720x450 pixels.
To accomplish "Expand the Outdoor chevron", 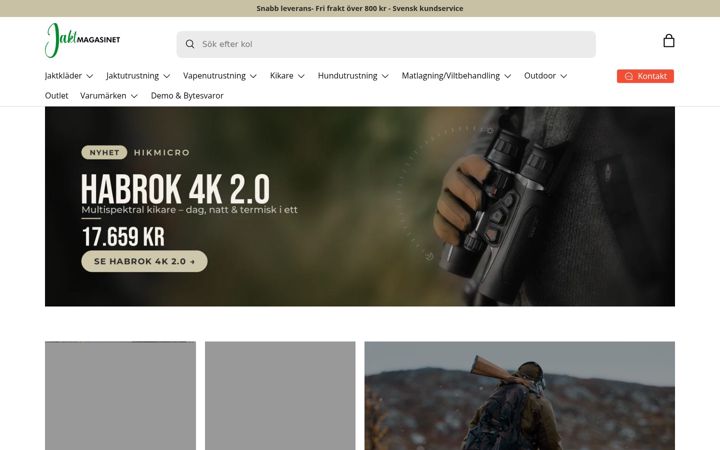I will [x=563, y=76].
